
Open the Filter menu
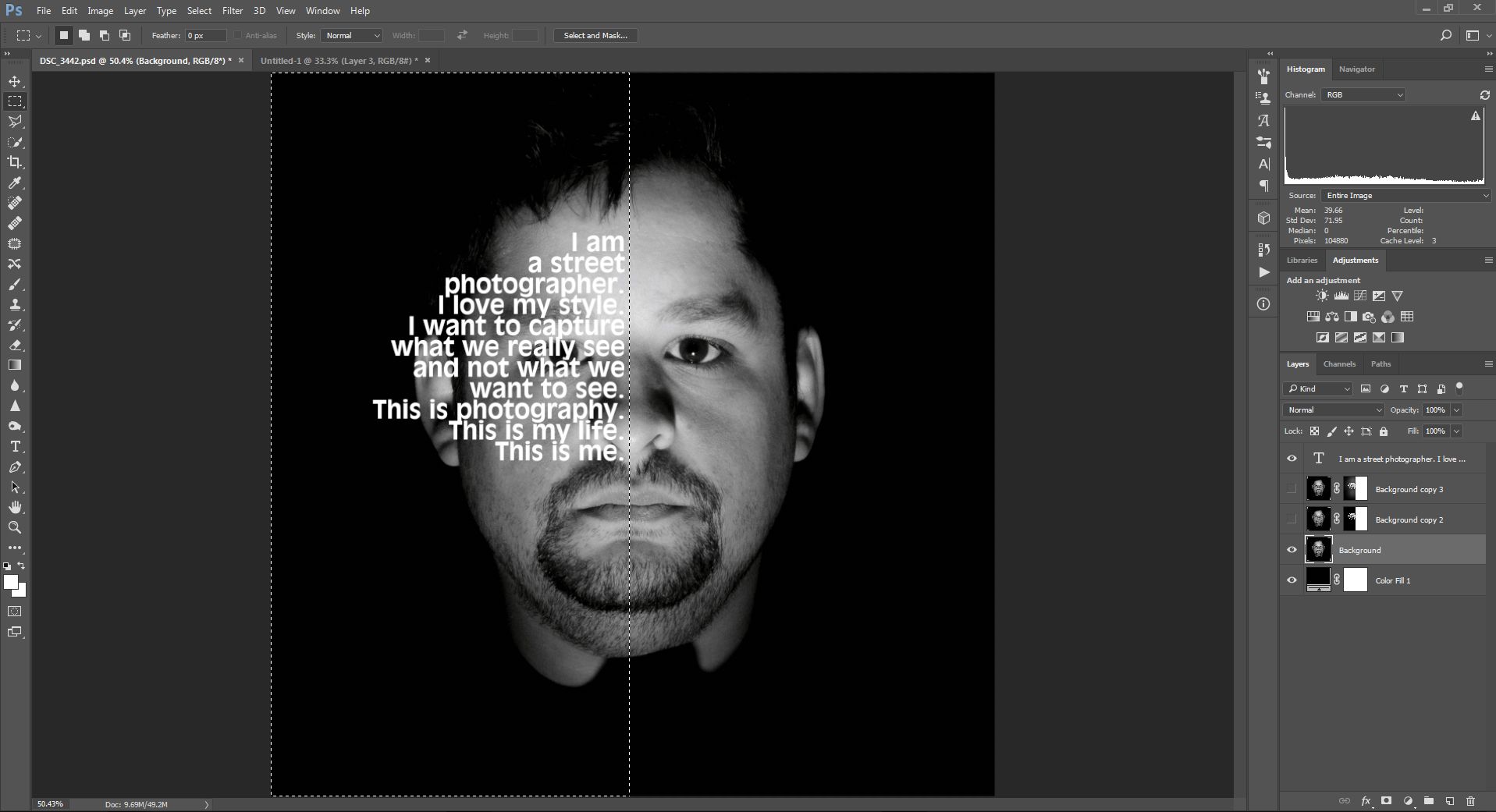232,11
